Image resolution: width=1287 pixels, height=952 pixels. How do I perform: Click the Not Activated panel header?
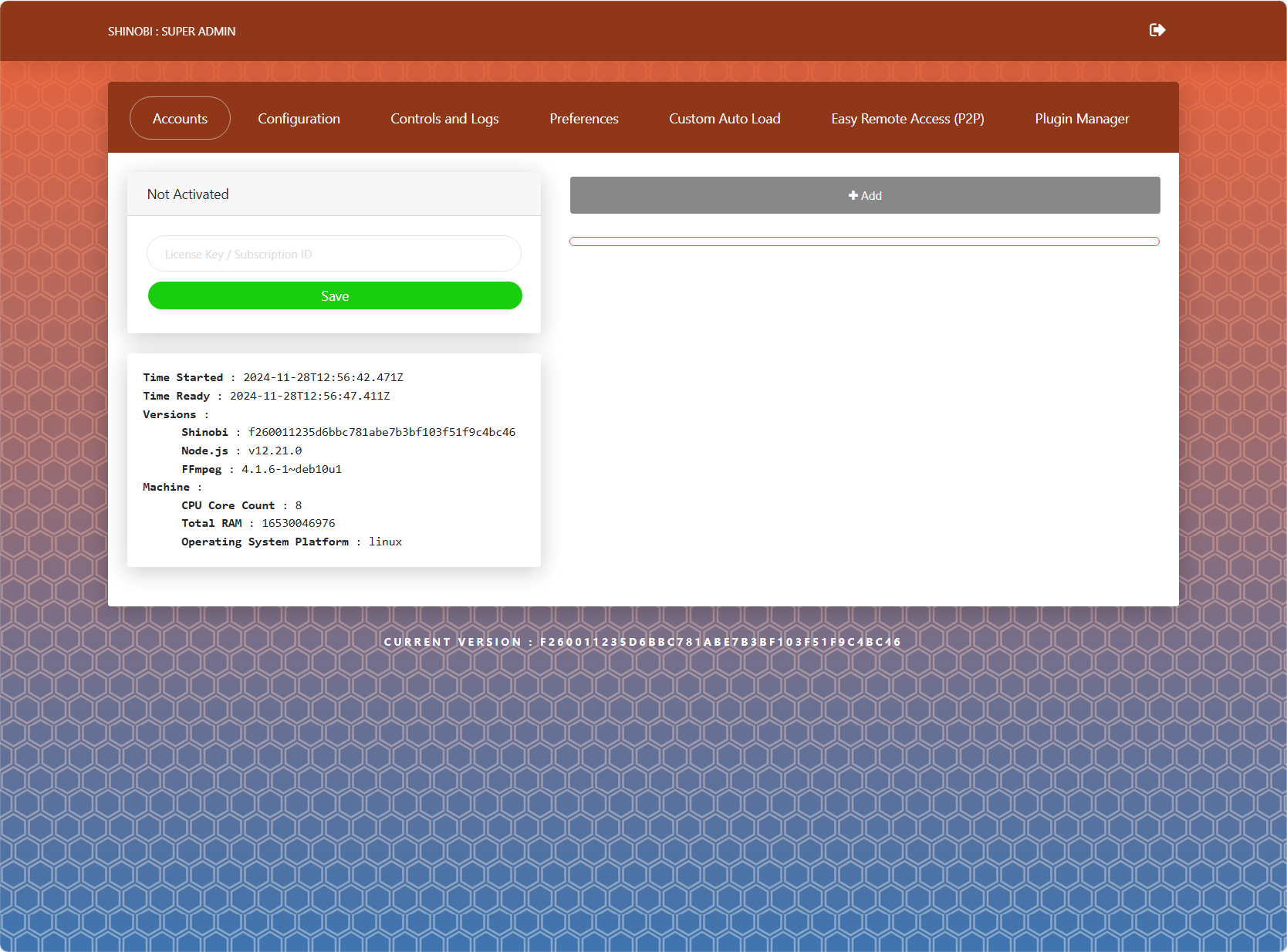[334, 194]
